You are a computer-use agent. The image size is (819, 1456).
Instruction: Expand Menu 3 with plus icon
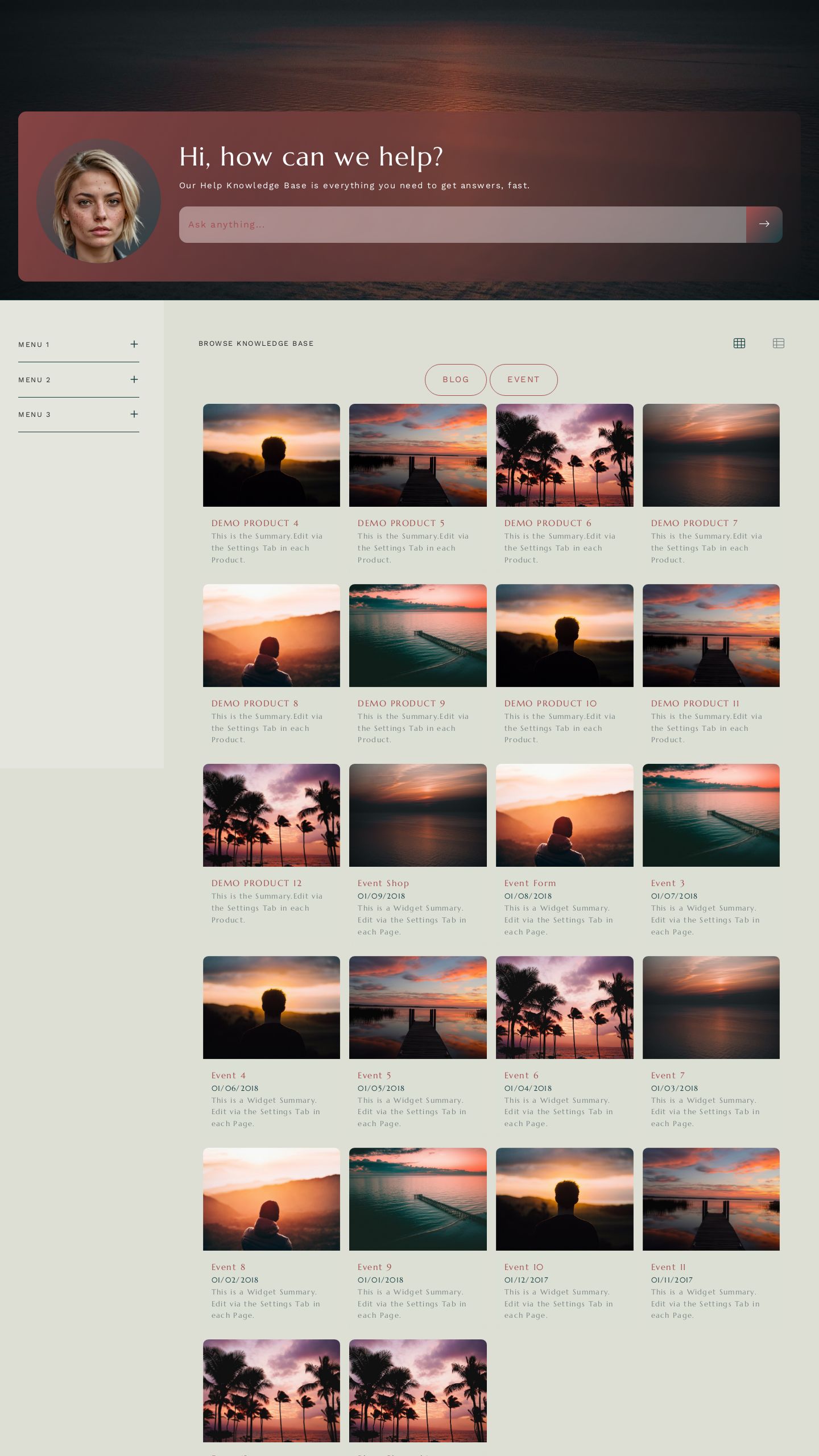click(x=134, y=414)
